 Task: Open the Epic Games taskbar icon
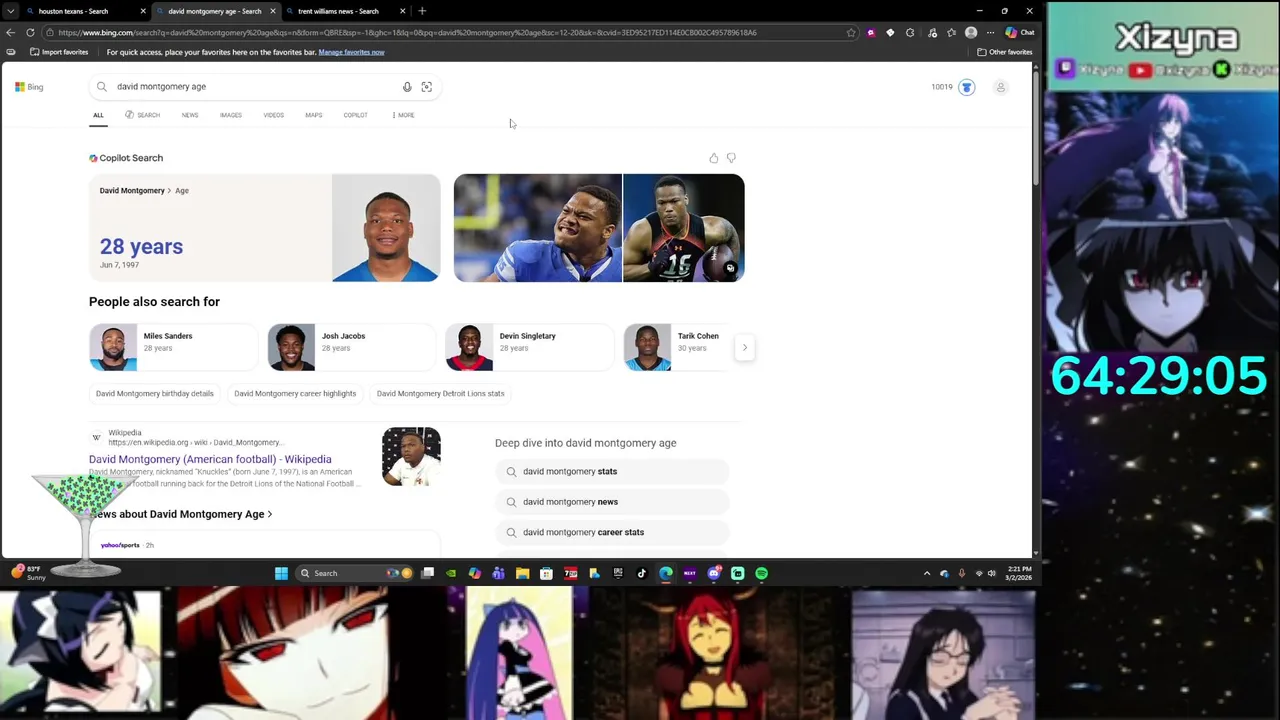point(617,573)
